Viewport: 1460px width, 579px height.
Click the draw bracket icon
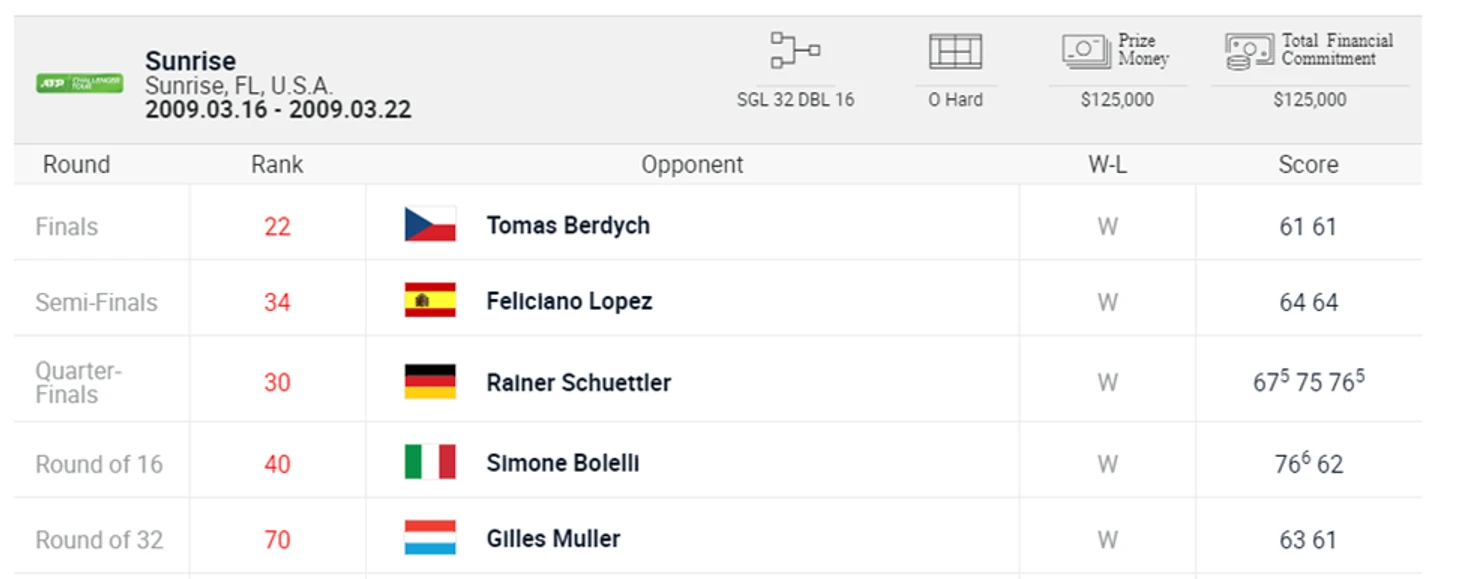click(795, 51)
